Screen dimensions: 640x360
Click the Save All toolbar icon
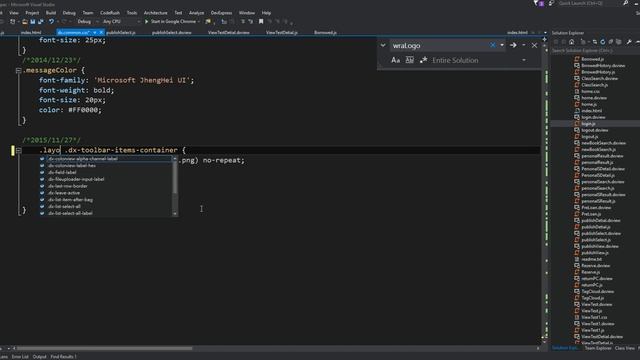[x=40, y=22]
